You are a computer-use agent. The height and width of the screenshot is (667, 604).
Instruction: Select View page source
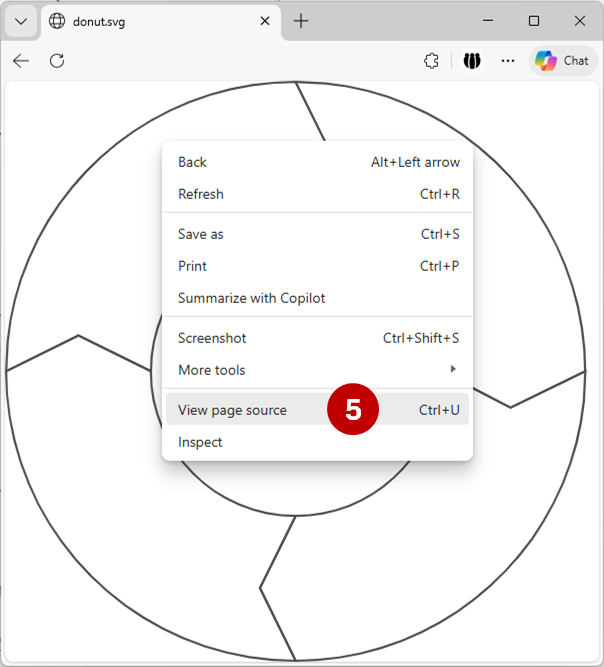tap(317, 410)
